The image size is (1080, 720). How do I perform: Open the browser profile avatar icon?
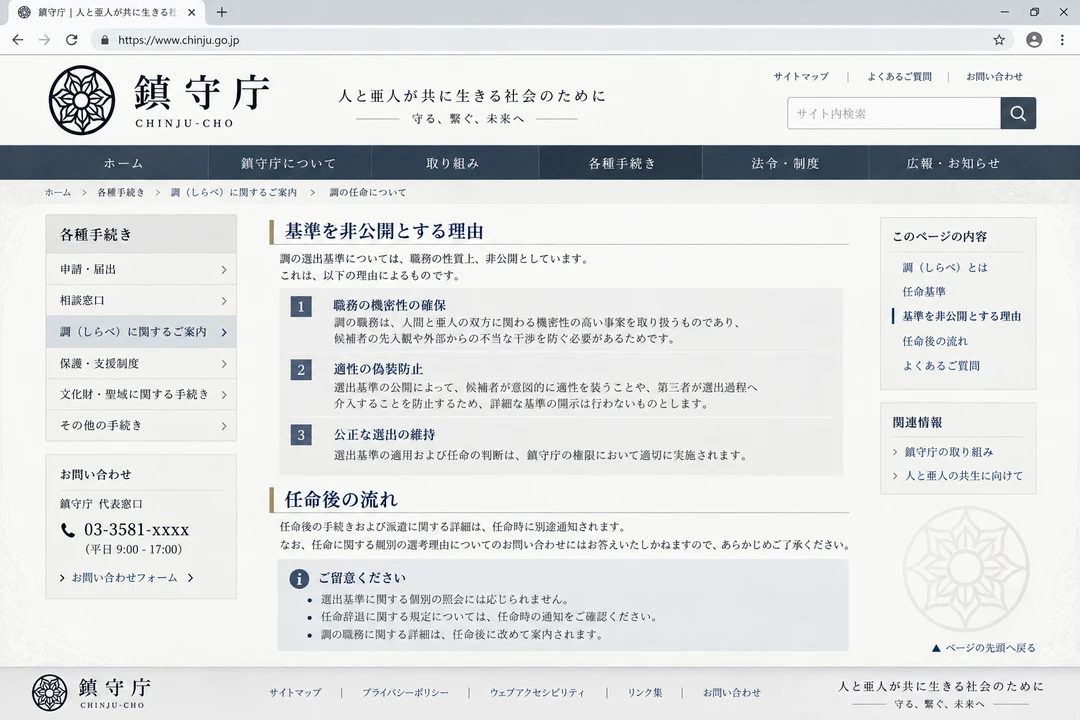coord(1034,40)
